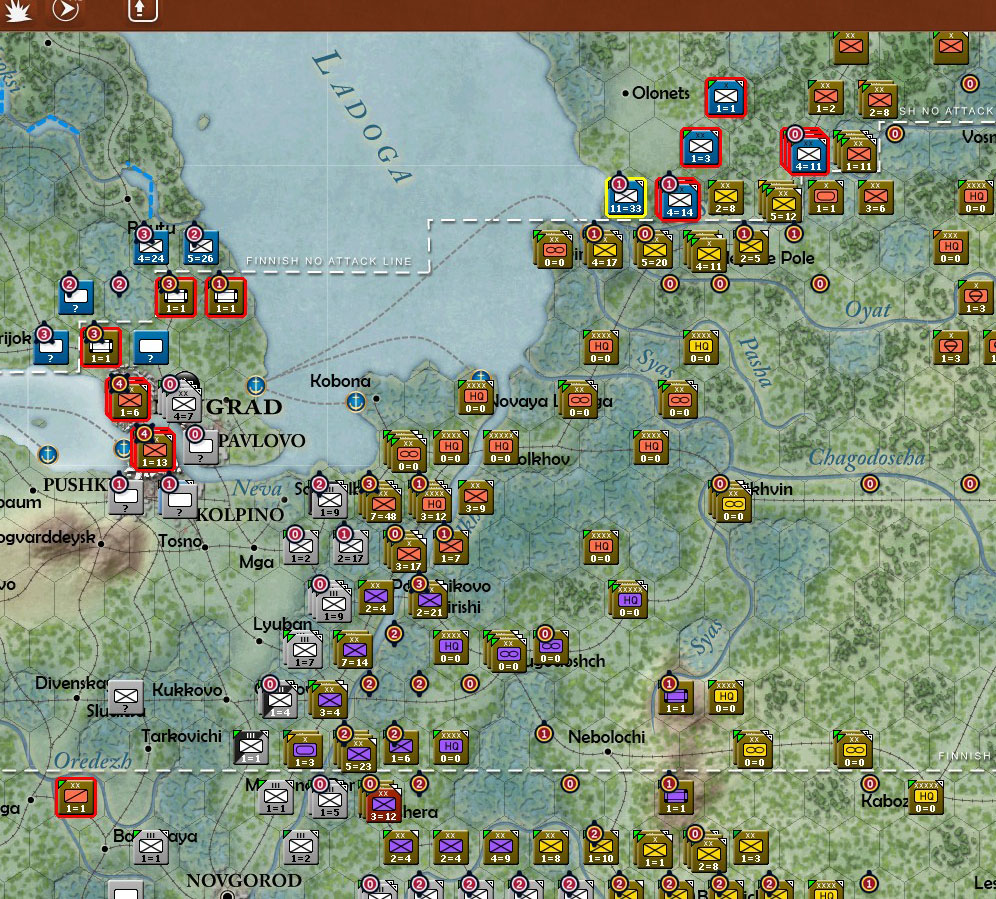The image size is (996, 899).
Task: Select the Finnish 4=14 infantry counter
Action: [679, 201]
